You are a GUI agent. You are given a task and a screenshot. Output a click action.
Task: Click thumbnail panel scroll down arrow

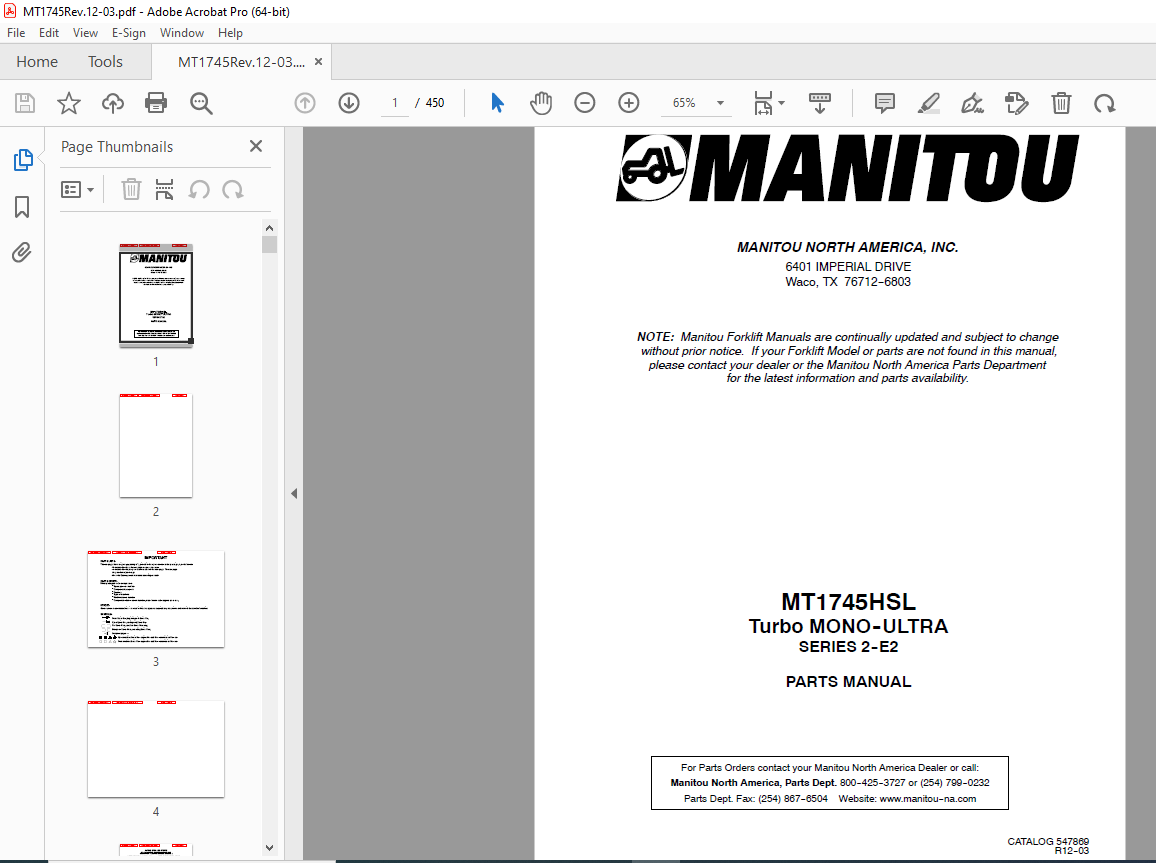point(269,848)
